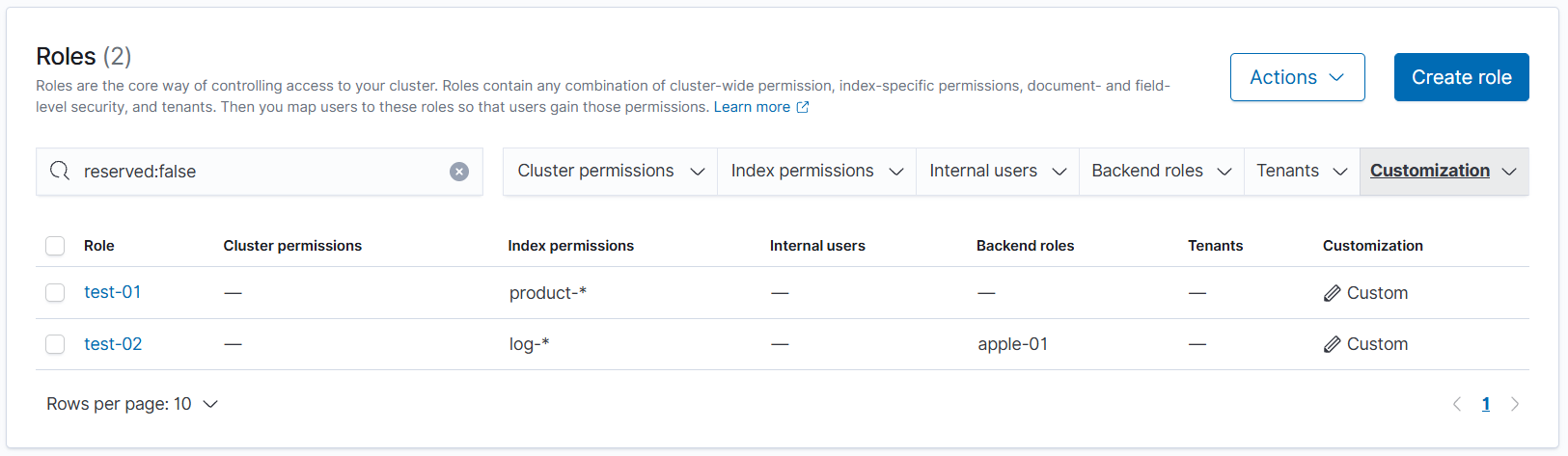
Task: Go to the previous page arrow
Action: [1457, 404]
